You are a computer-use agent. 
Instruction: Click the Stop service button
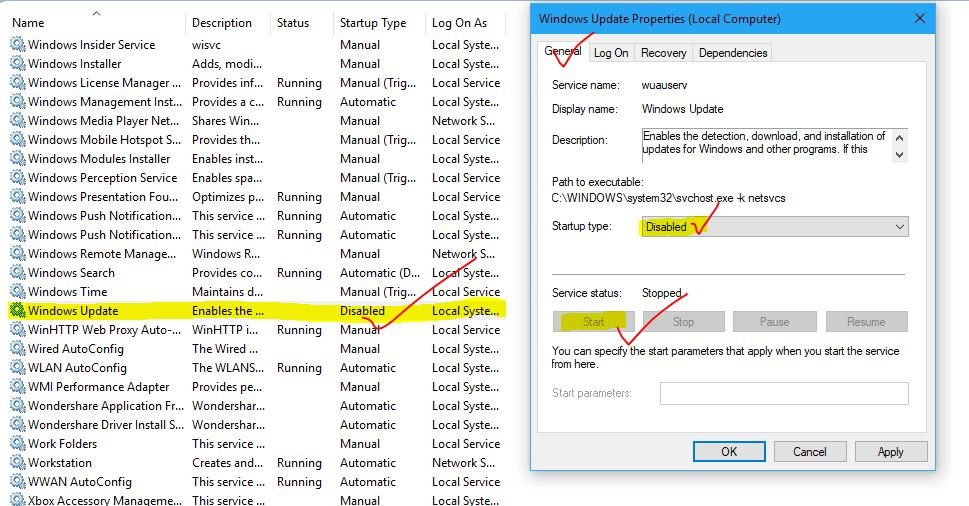click(683, 322)
